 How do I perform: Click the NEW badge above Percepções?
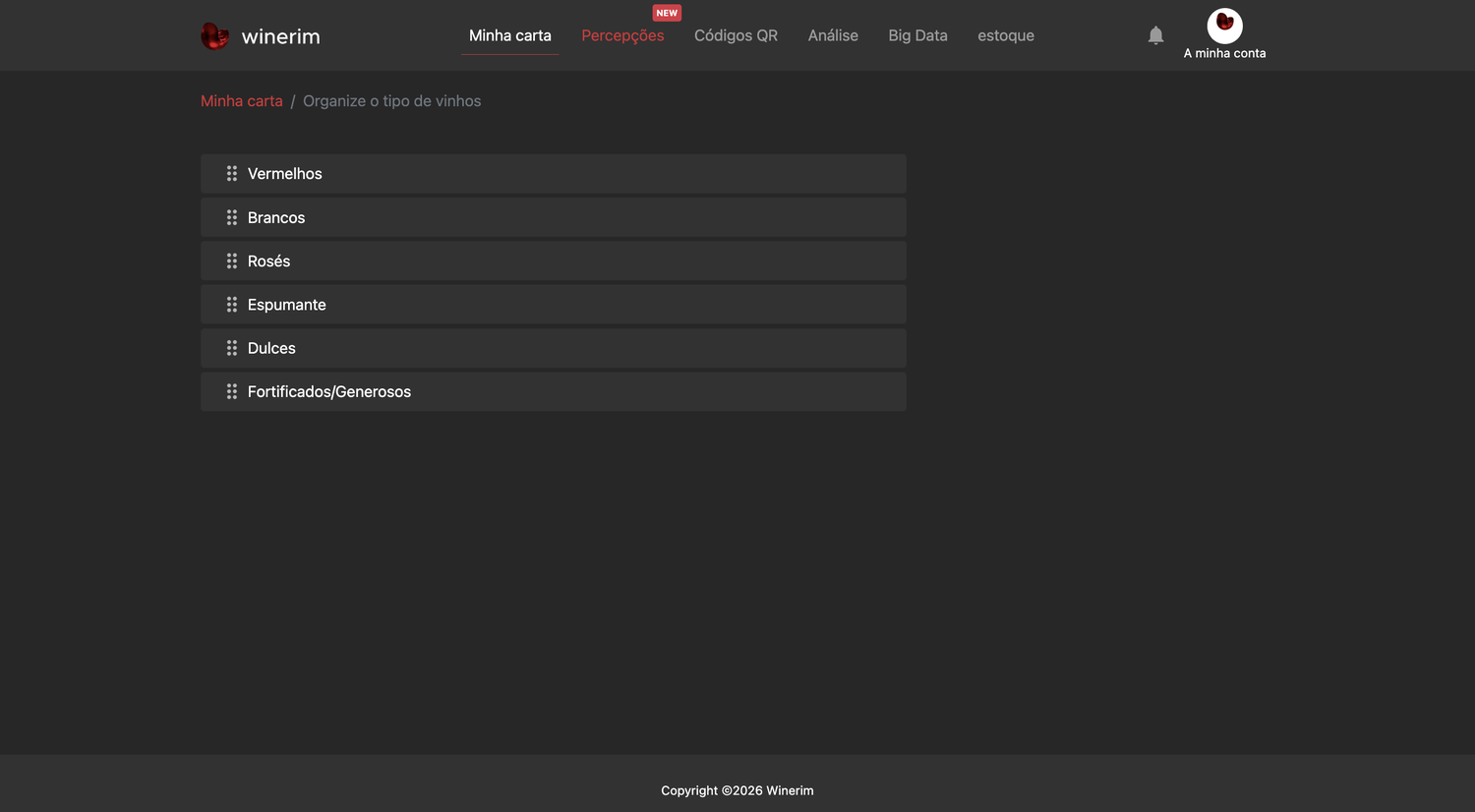coord(667,13)
